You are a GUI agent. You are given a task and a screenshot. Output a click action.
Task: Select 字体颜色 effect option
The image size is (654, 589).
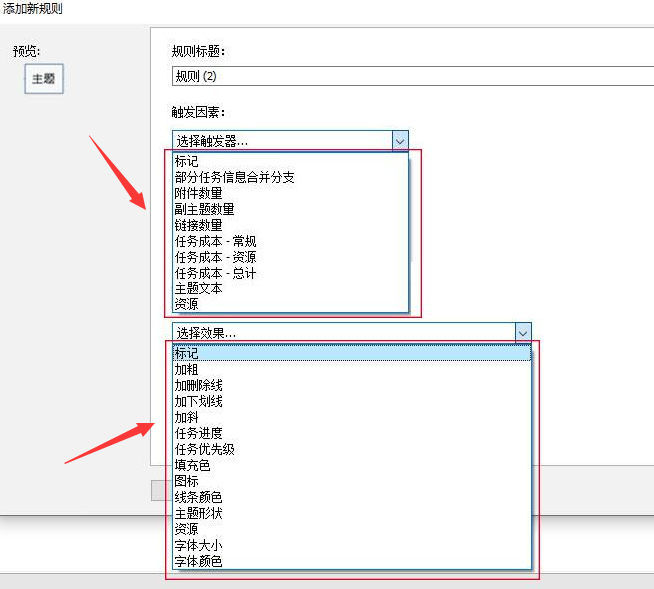tap(352, 561)
